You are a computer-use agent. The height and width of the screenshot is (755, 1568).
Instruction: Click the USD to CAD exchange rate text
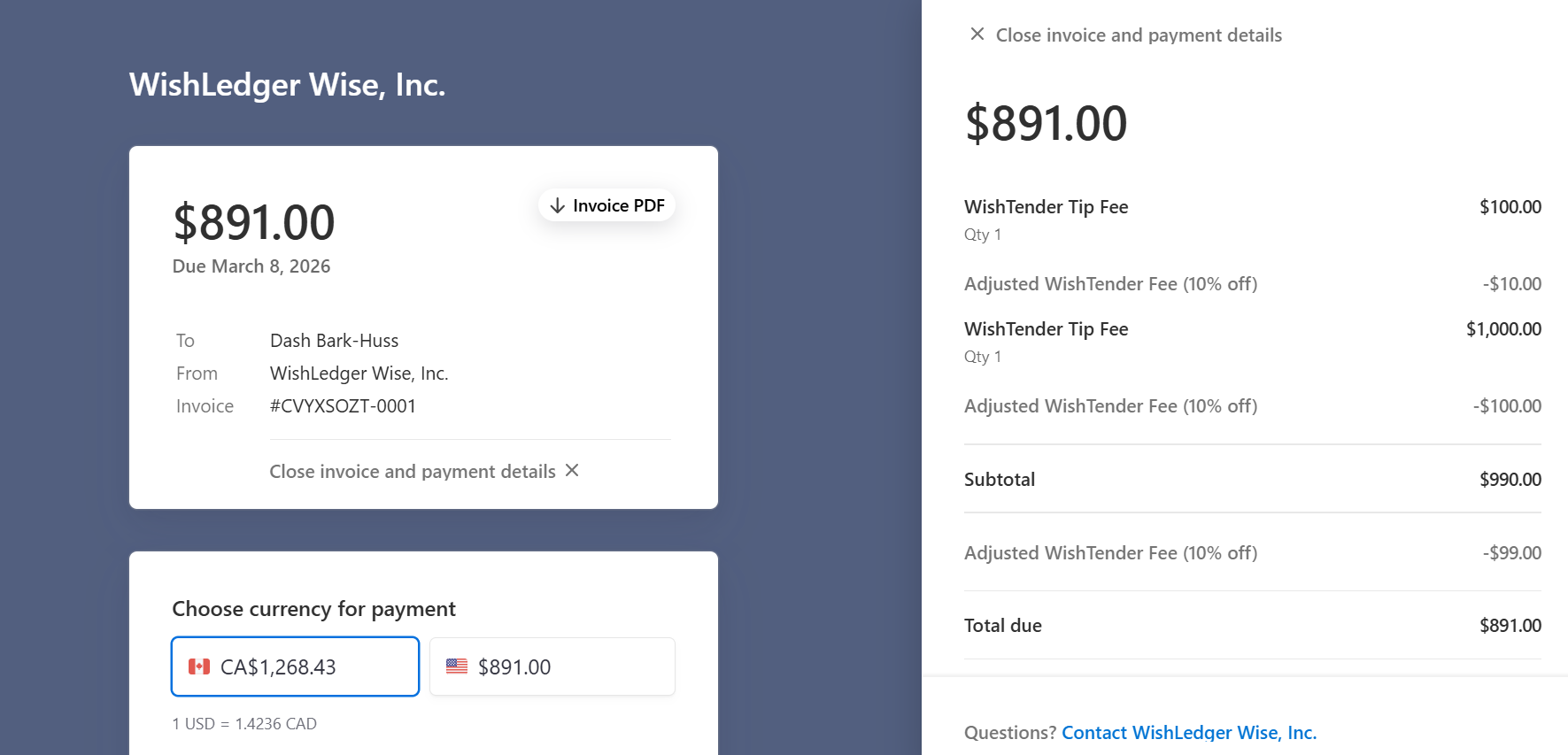(x=244, y=723)
